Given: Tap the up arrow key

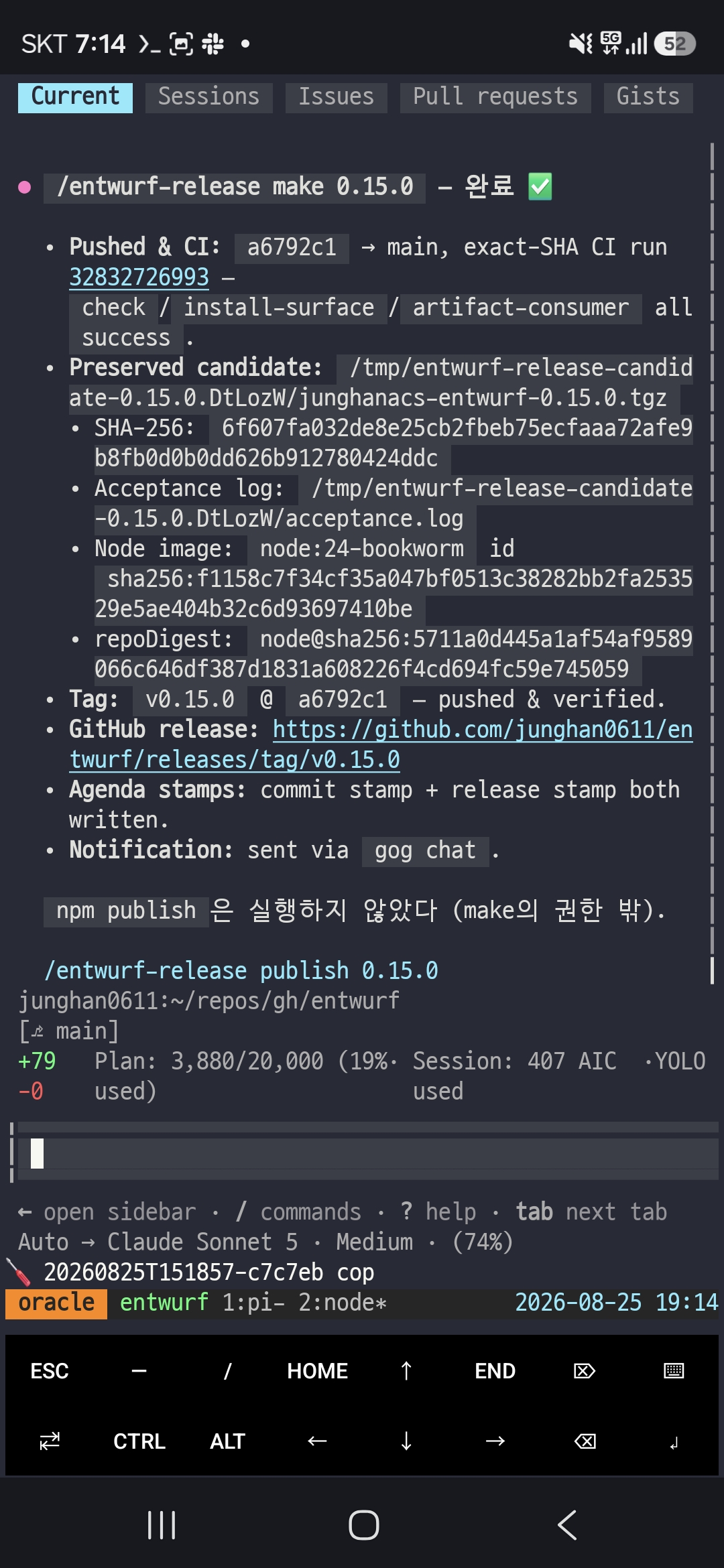Looking at the screenshot, I should click(x=406, y=1371).
